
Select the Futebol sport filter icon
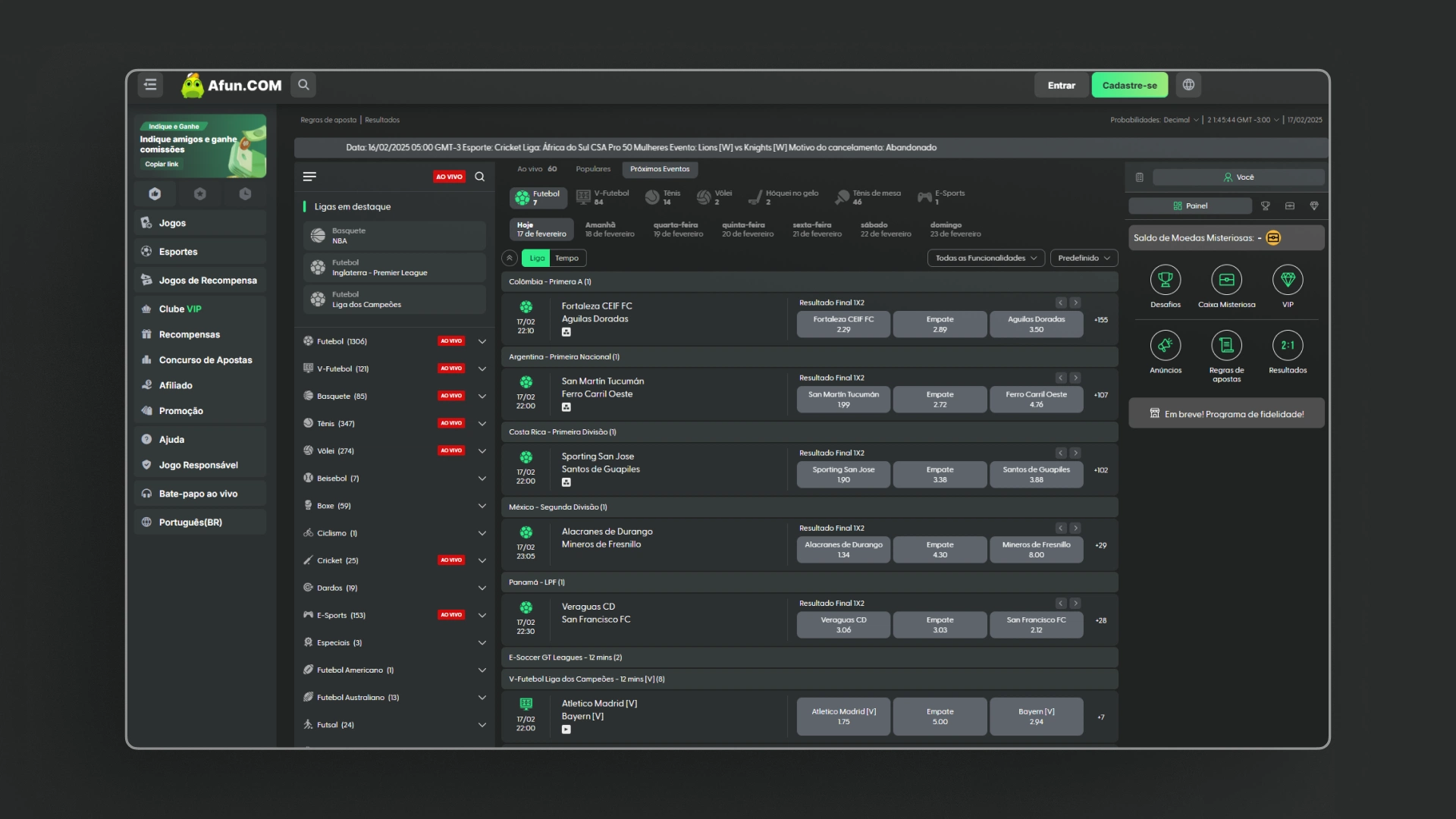click(x=538, y=198)
